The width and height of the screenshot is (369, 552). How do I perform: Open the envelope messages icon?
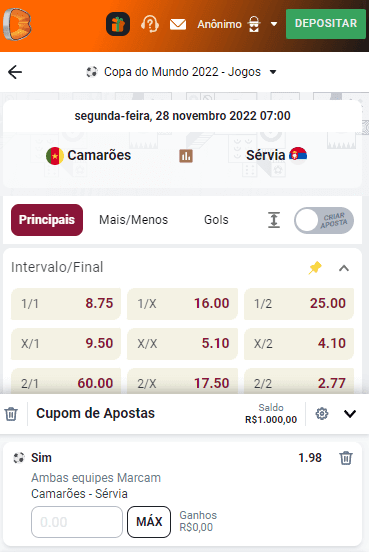(178, 24)
